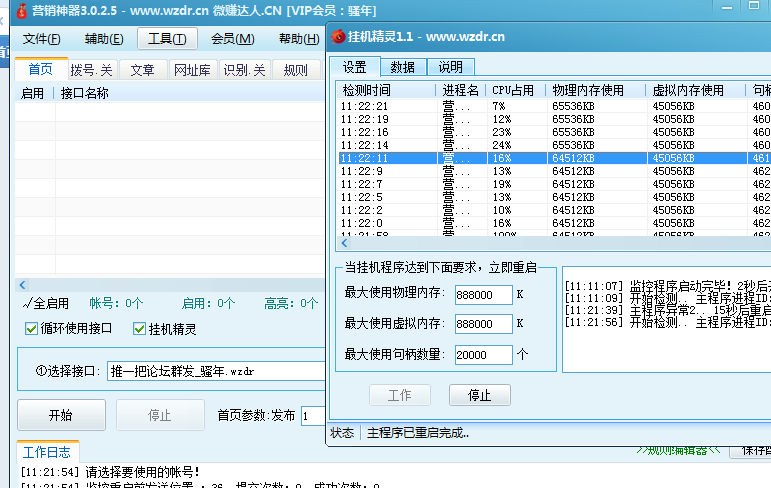The width and height of the screenshot is (771, 488).
Task: Switch to the 识别.关 tab
Action: click(x=244, y=70)
